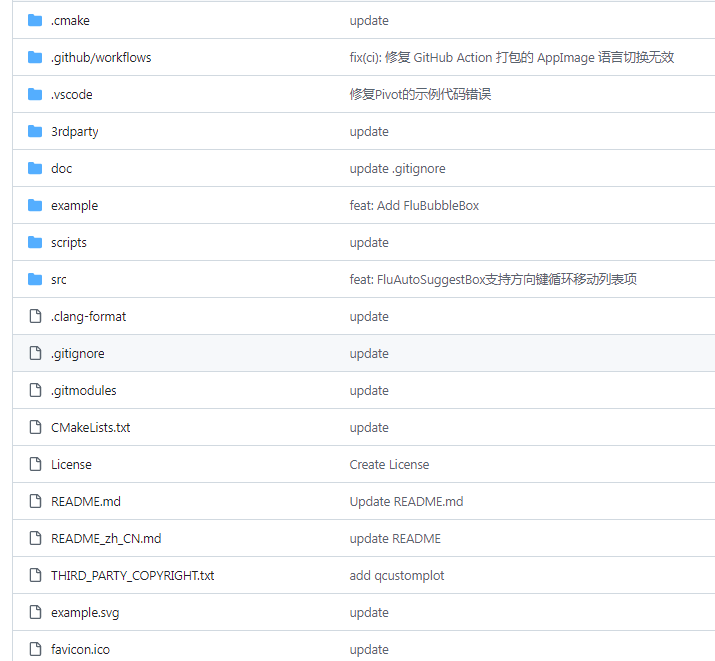Open the 'Update README.md' commit message
The height and width of the screenshot is (661, 715).
[x=406, y=502]
